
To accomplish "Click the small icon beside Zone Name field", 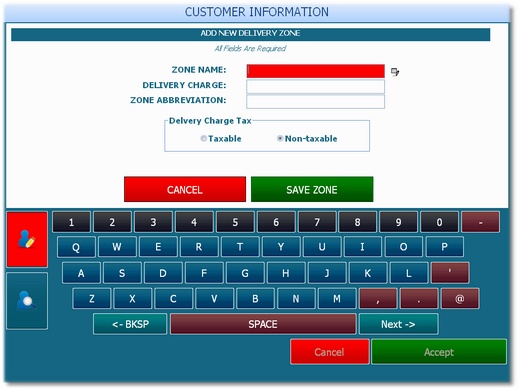I will click(395, 72).
